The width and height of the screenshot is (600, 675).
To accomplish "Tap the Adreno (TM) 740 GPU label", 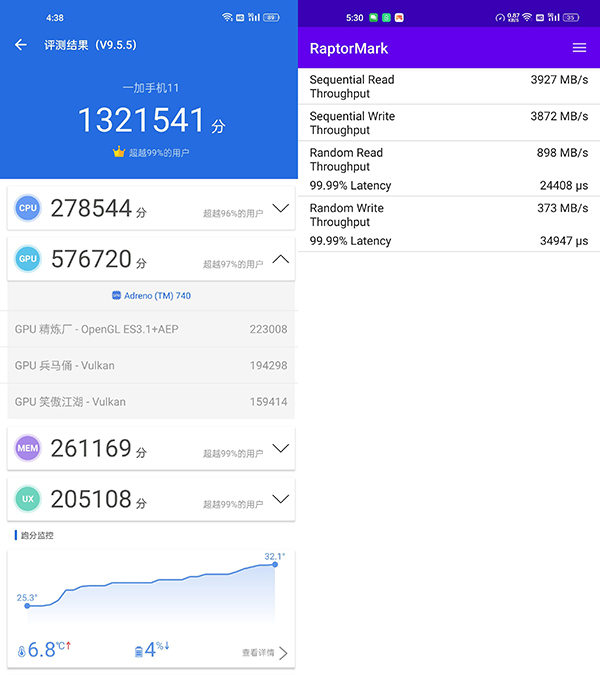I will (151, 296).
